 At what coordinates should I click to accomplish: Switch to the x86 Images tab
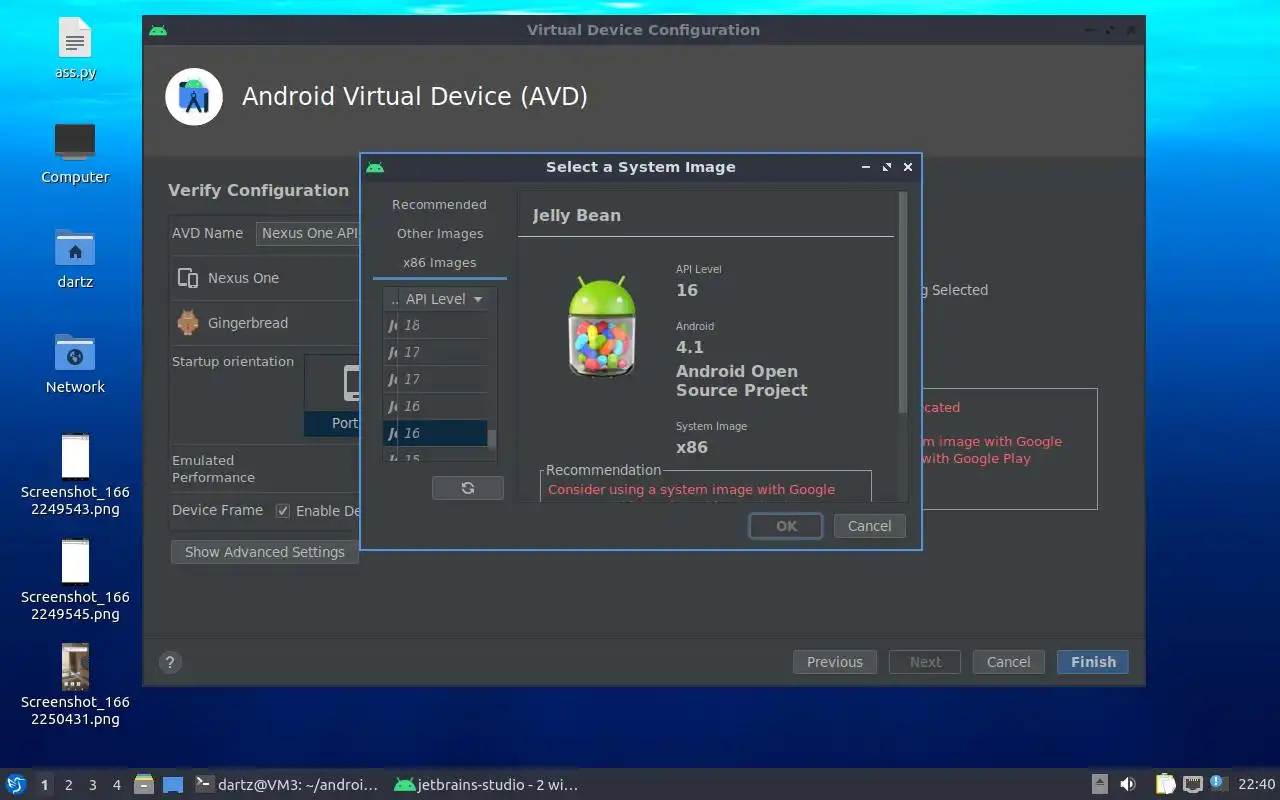439,263
